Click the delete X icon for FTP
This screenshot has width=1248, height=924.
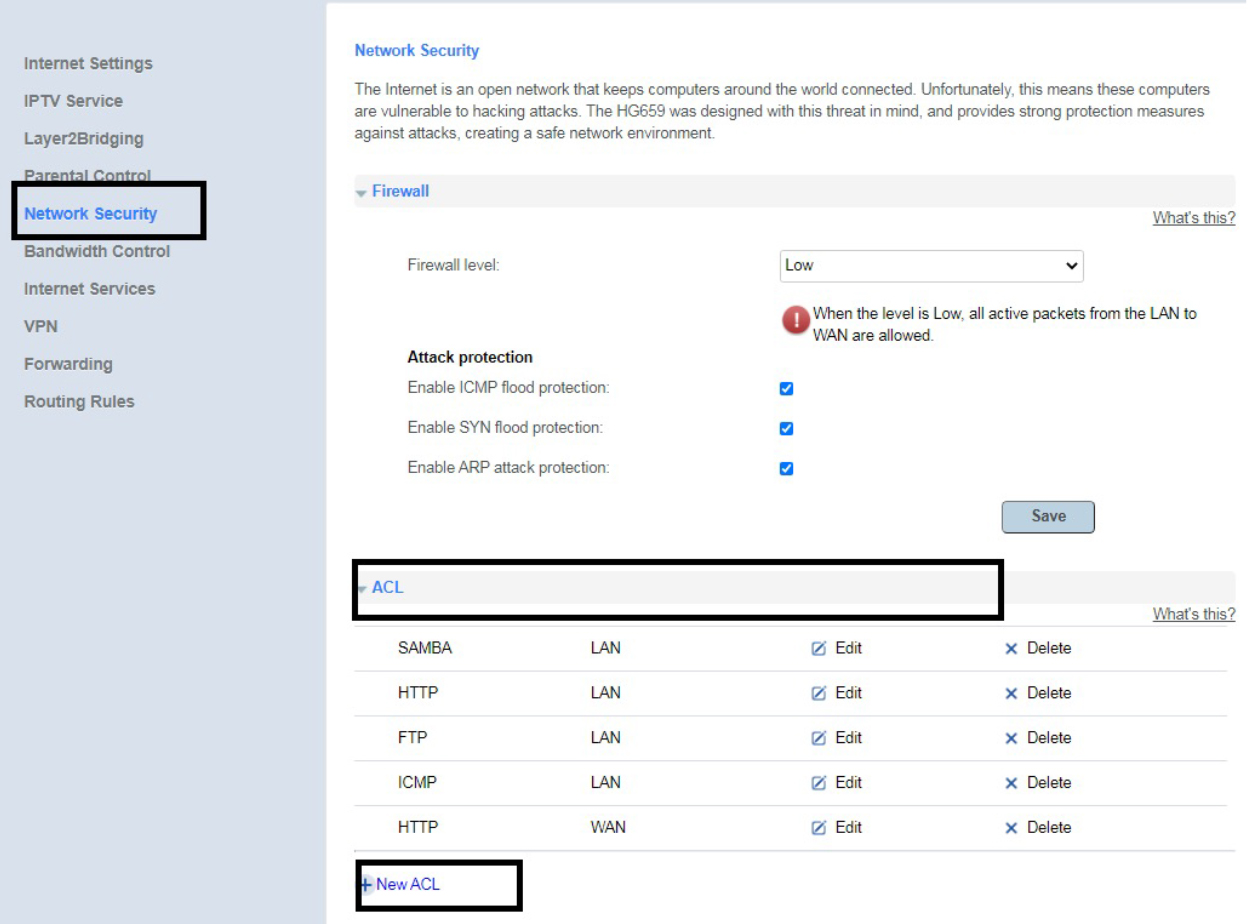(1011, 739)
